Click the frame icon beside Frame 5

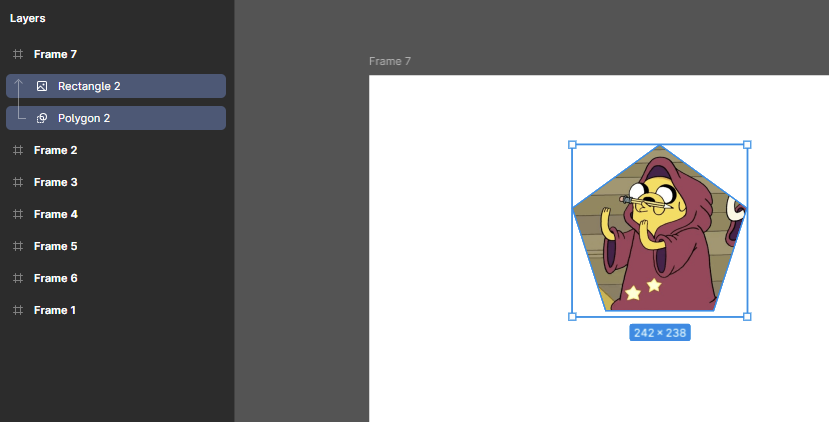tap(18, 246)
